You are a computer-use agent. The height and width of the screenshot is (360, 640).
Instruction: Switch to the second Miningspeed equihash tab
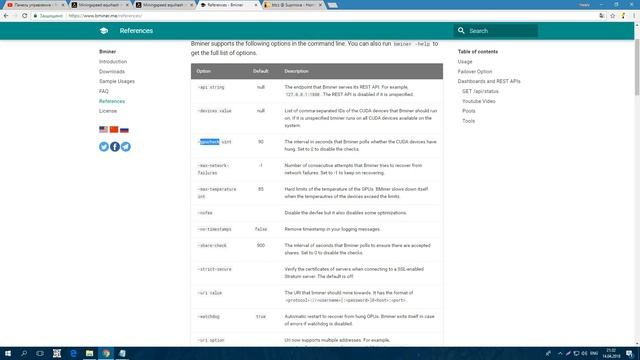(99, 5)
